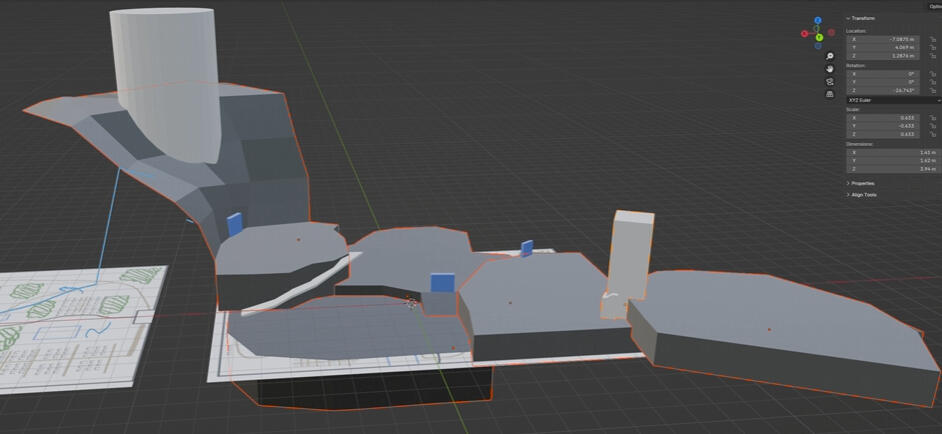Toggle lock on Location X
Image resolution: width=942 pixels, height=434 pixels.
pyautogui.click(x=932, y=39)
